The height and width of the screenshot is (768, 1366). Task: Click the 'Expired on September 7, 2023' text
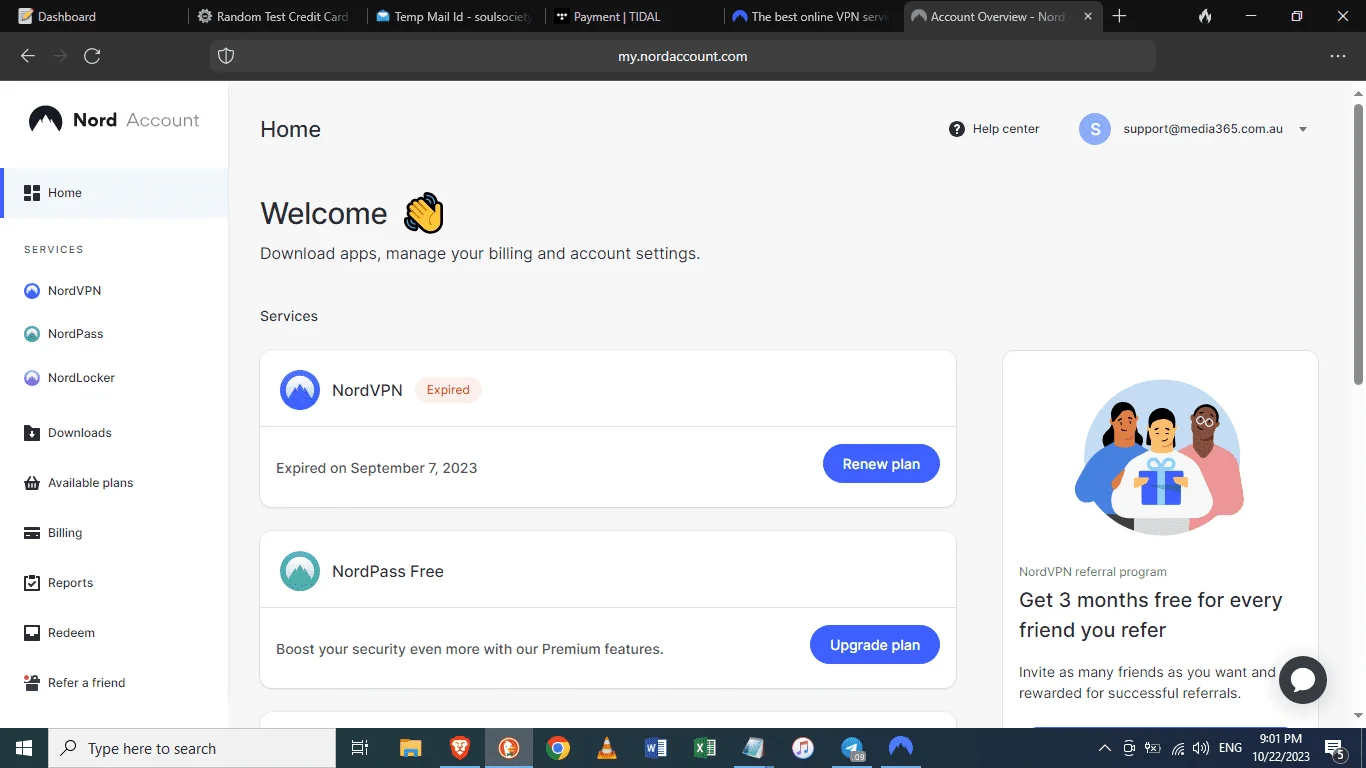coord(377,468)
